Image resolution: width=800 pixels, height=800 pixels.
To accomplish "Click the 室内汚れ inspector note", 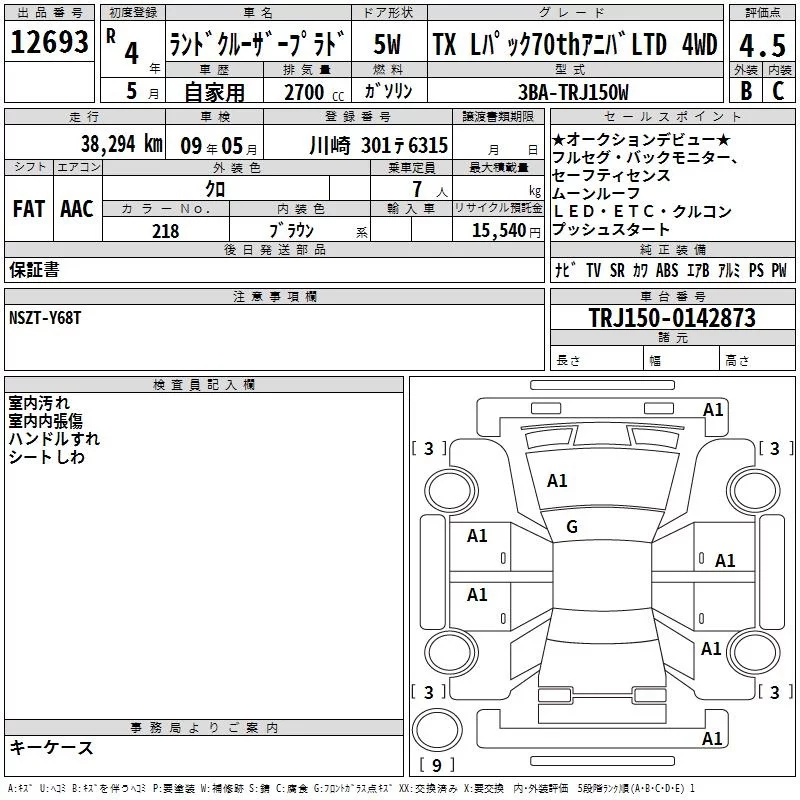I will 39,403.
